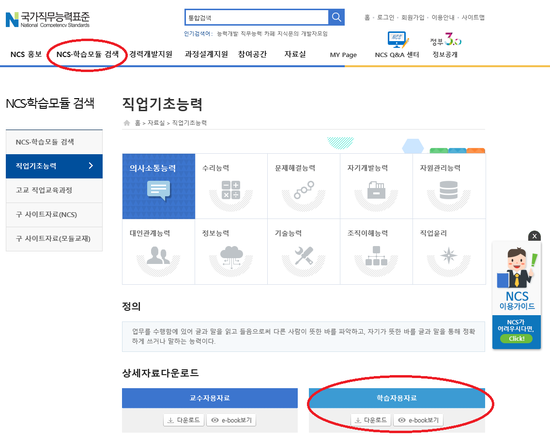
Task: Click 자료실 in the breadcrumb
Action: (156, 123)
